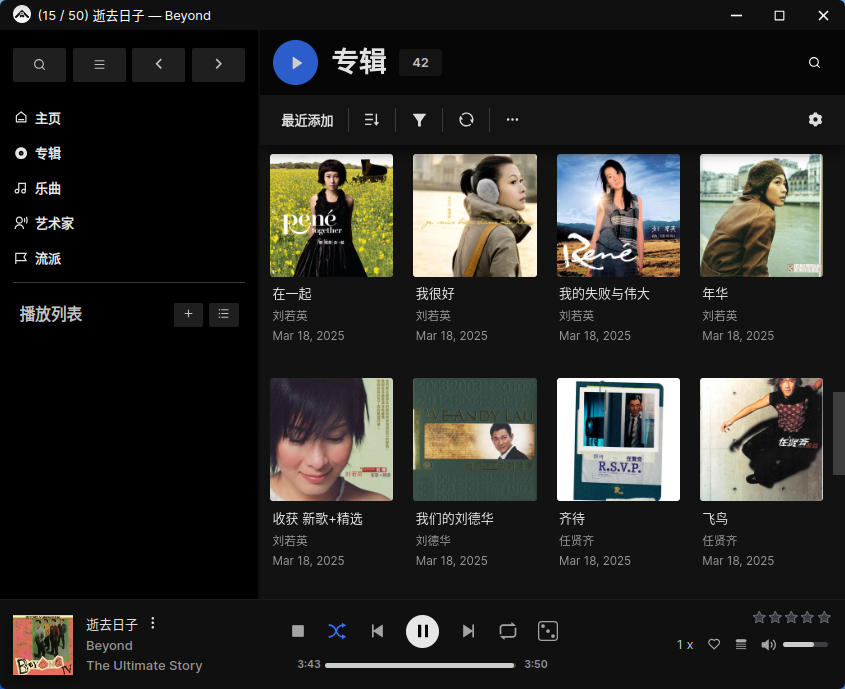Stop playback with the stop button
The height and width of the screenshot is (689, 845).
[x=298, y=631]
